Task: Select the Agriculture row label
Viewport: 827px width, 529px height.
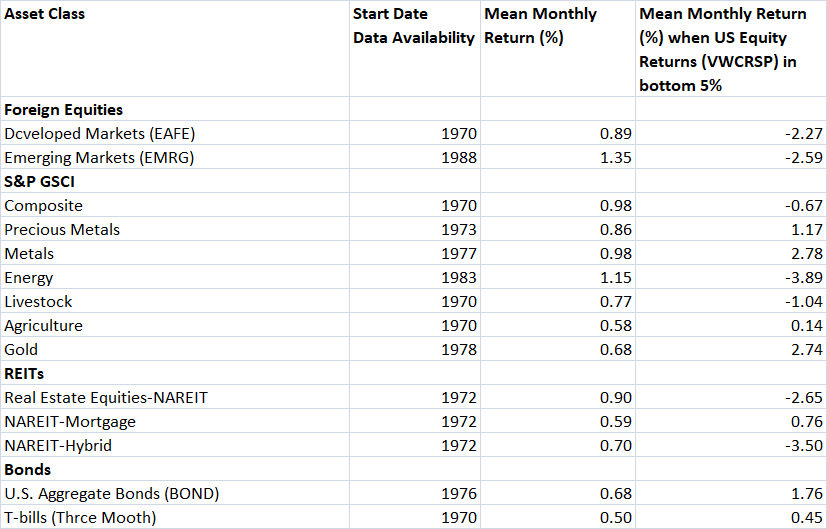Action: (x=44, y=325)
